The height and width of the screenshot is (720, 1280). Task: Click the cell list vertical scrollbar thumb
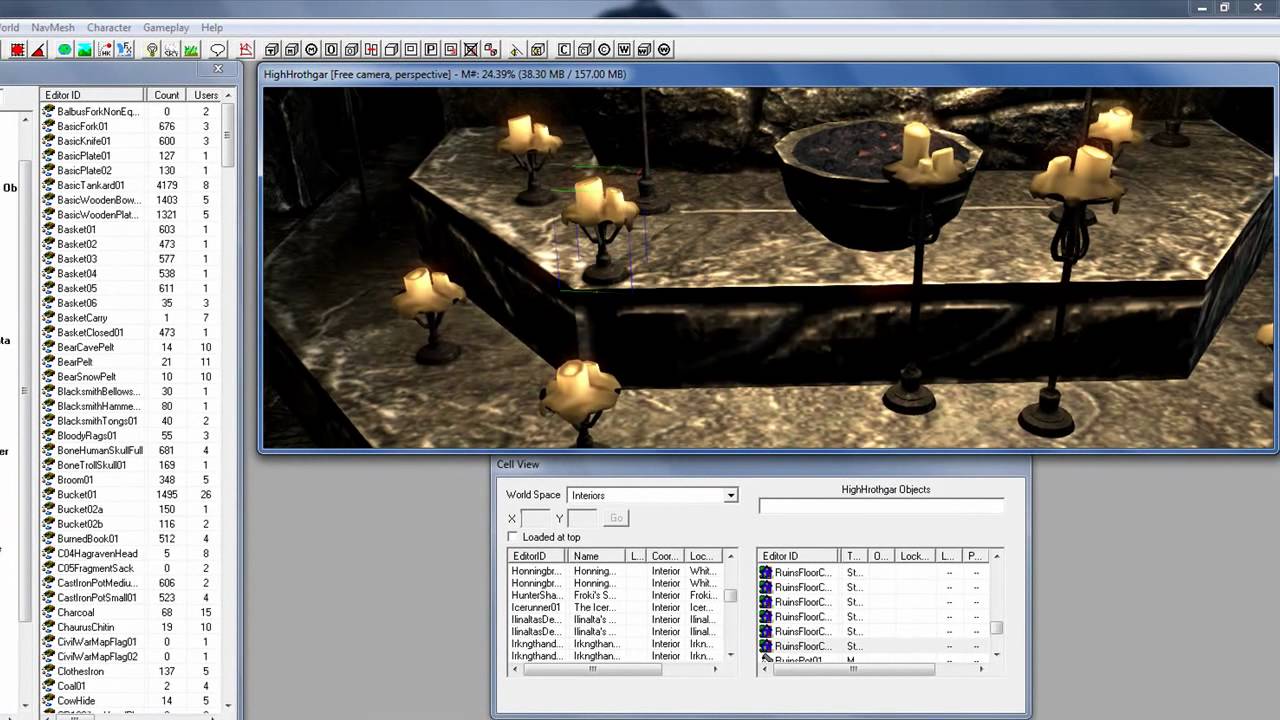(731, 595)
